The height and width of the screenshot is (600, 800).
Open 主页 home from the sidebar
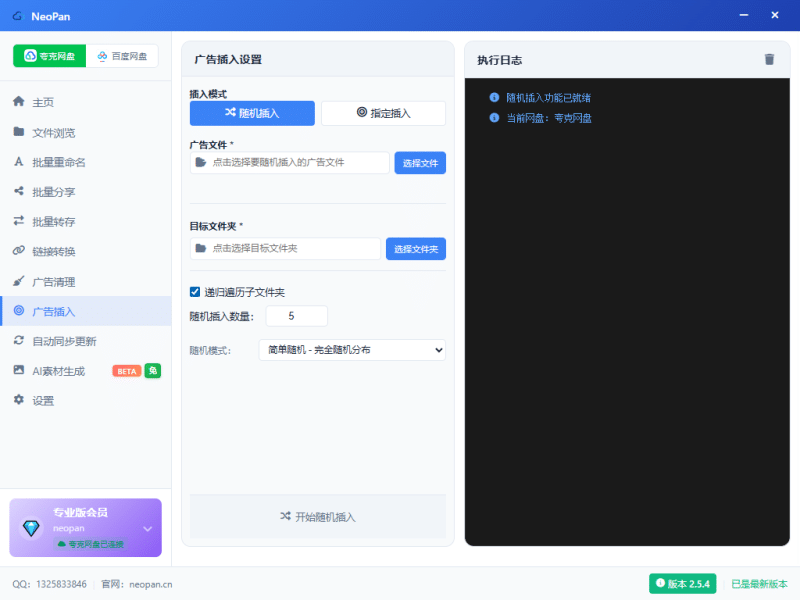coord(43,102)
